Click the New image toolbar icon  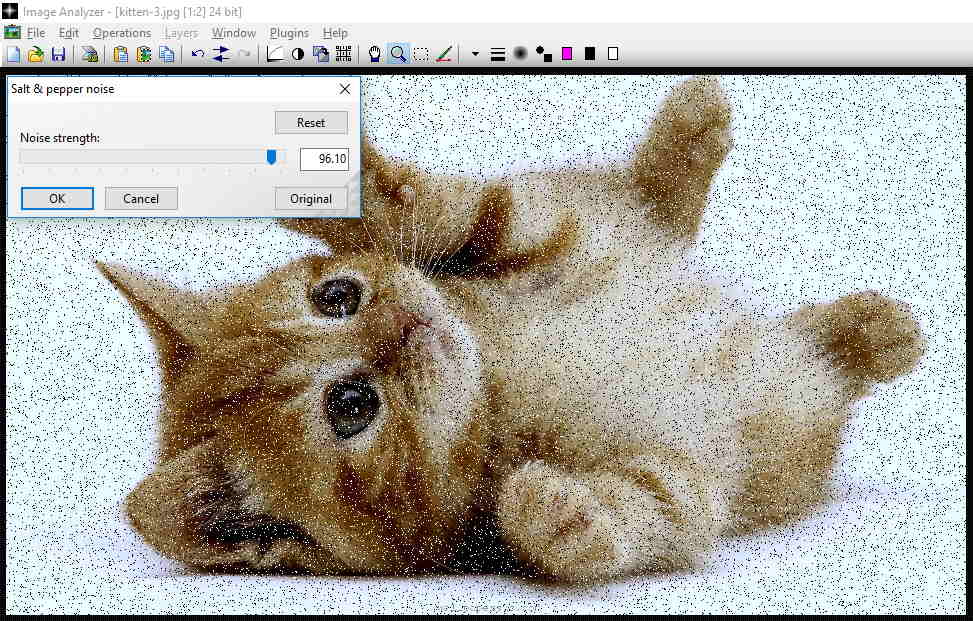point(13,55)
